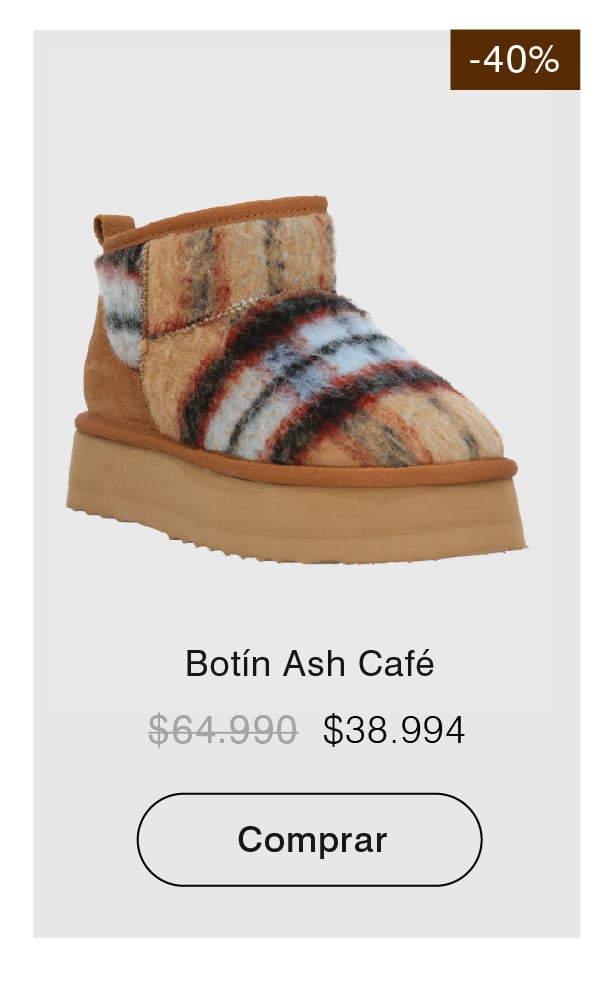This screenshot has height=991, width=597.
Task: Click the word Ash in the product name
Action: point(314,664)
